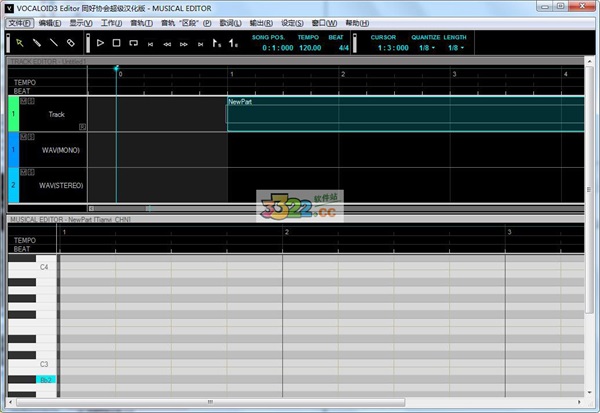Open the 工作(J) menu
600x413 pixels.
click(111, 23)
